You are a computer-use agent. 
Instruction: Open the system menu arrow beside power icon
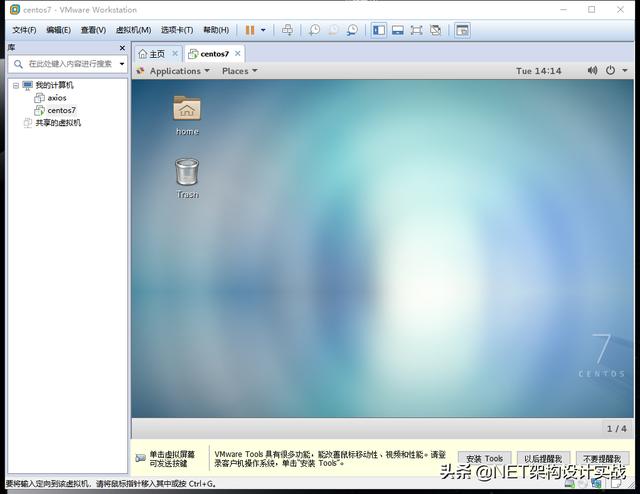(x=625, y=71)
